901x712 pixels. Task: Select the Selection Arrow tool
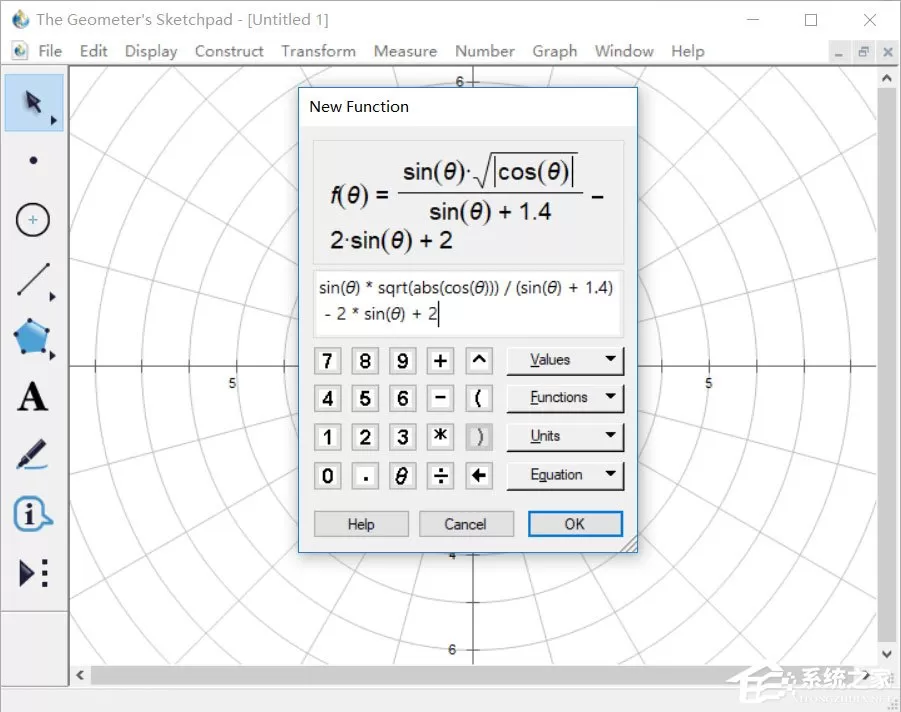point(34,103)
